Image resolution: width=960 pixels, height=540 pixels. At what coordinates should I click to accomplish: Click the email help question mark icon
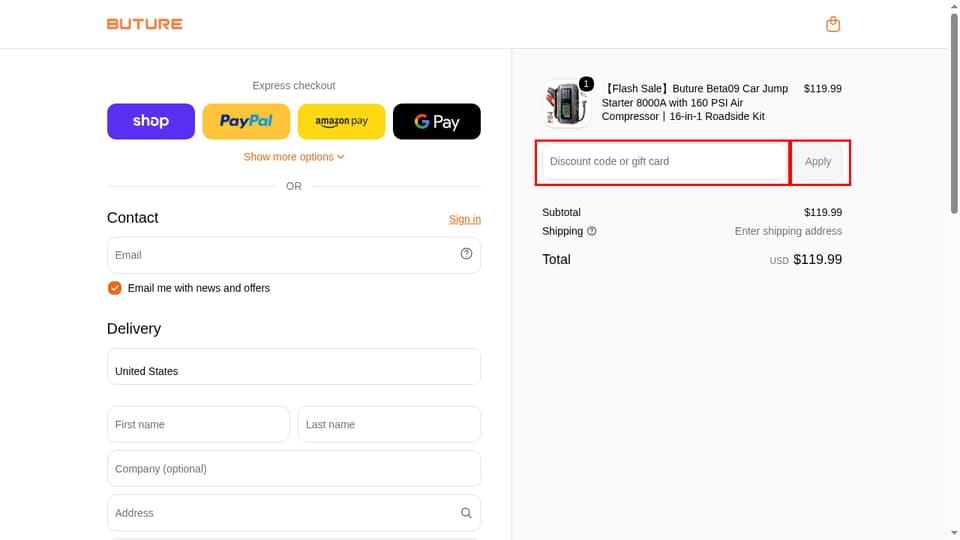pyautogui.click(x=466, y=253)
